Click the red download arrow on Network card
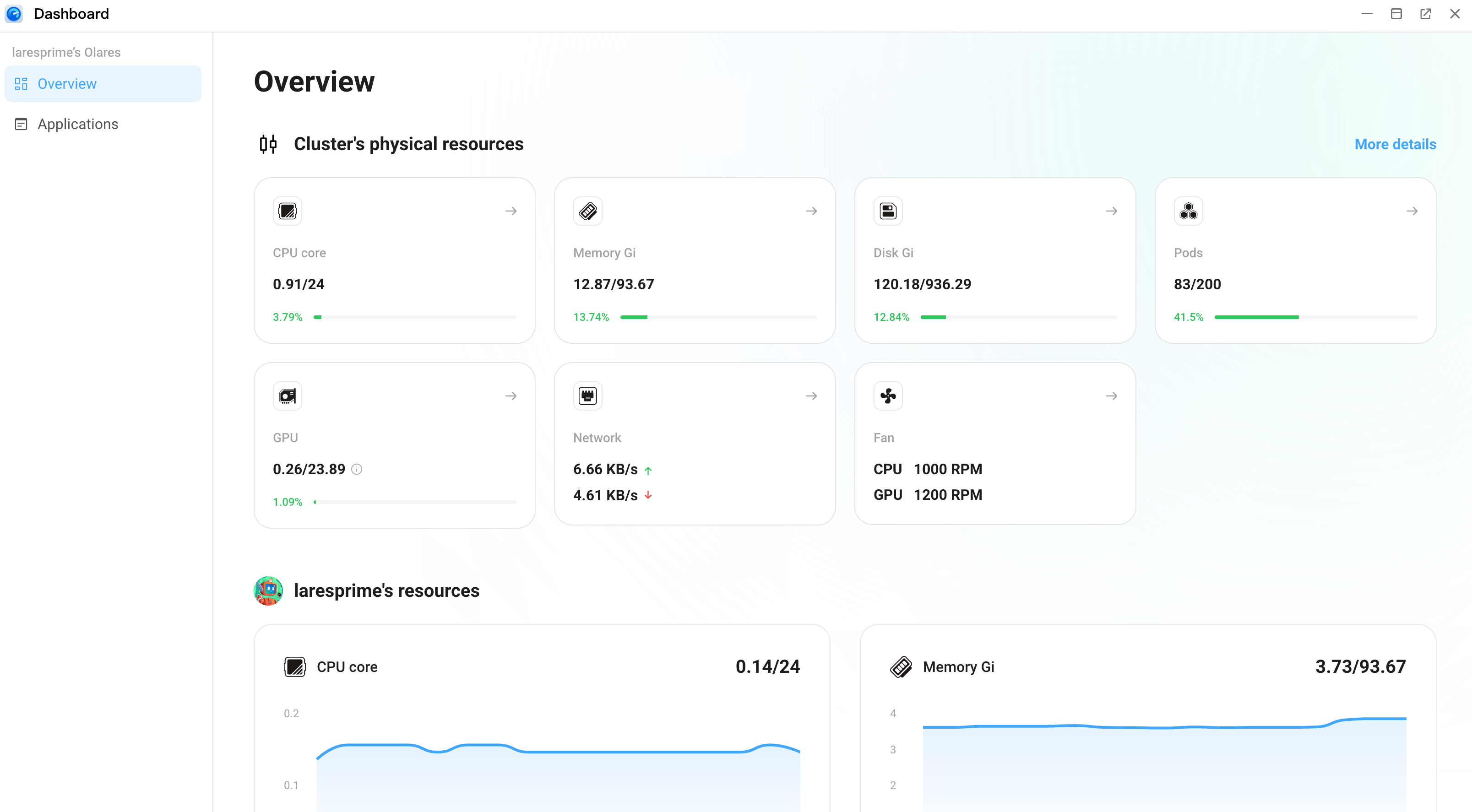 point(648,495)
